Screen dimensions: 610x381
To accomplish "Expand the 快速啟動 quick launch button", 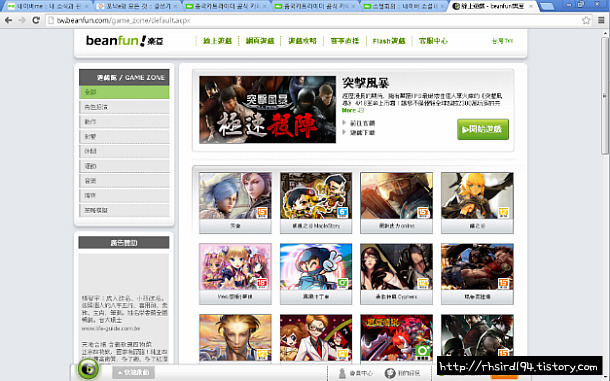I will (133, 372).
